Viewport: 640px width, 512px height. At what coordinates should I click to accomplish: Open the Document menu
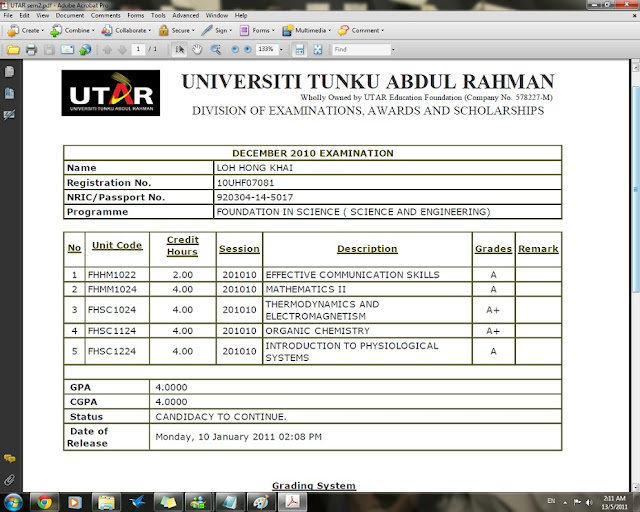click(70, 16)
